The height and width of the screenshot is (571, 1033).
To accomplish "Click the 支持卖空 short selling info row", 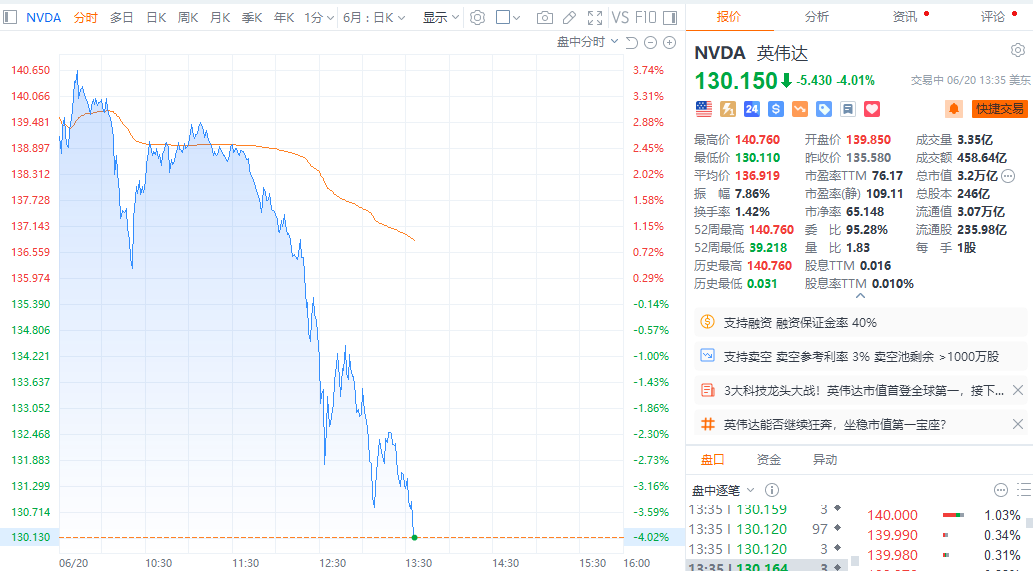I will 860,356.
